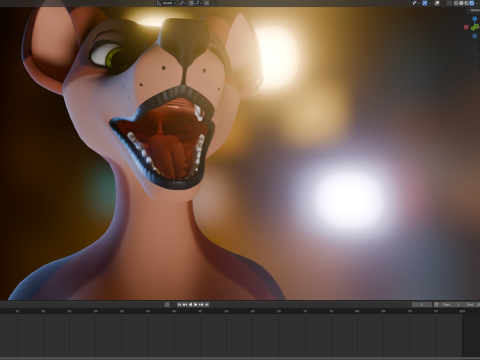
Task: Click the red X axis gizmo circle
Action: 466,27
